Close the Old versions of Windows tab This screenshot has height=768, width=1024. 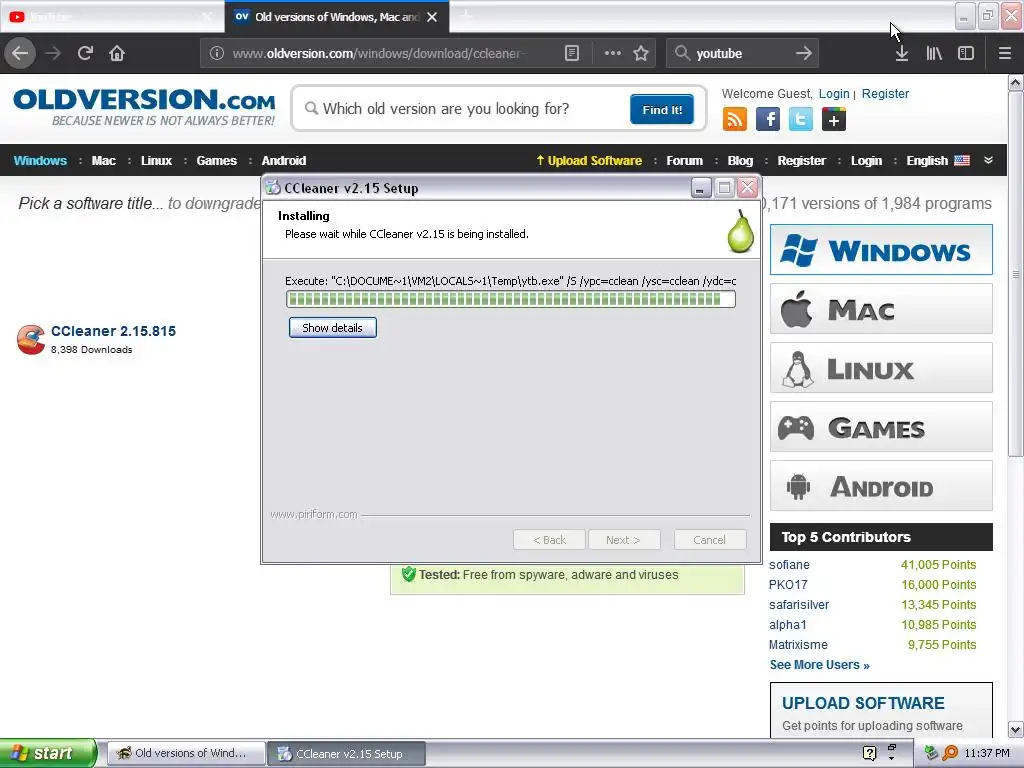[x=432, y=17]
